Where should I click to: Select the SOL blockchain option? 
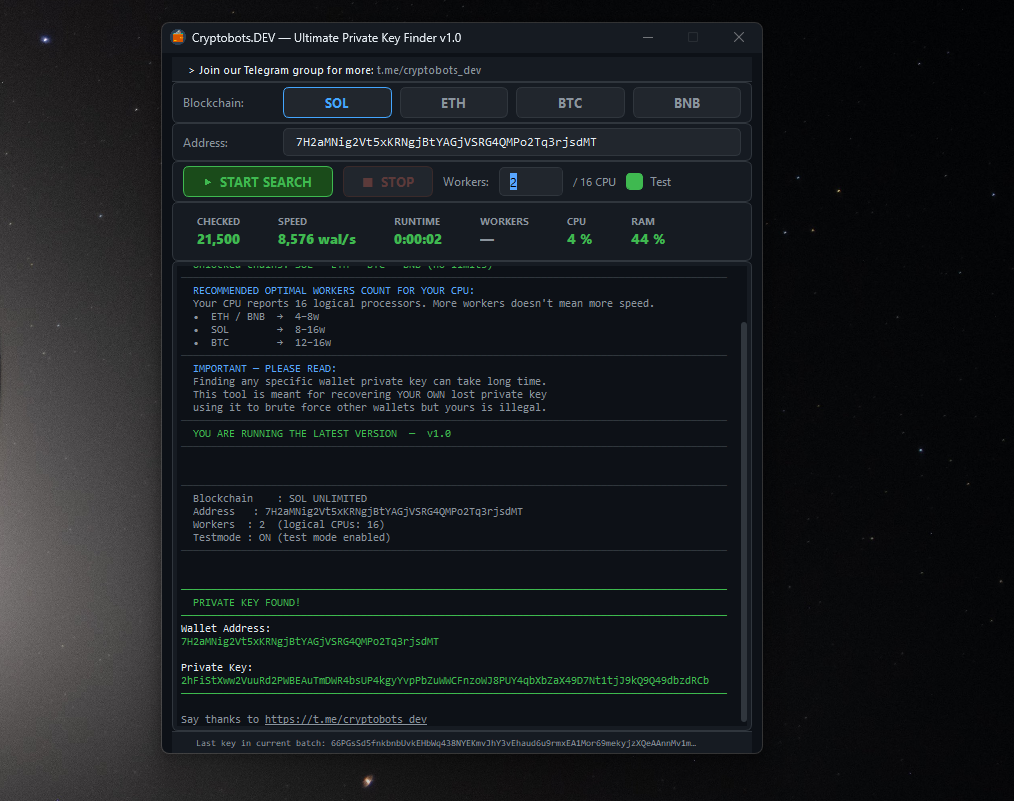[337, 103]
